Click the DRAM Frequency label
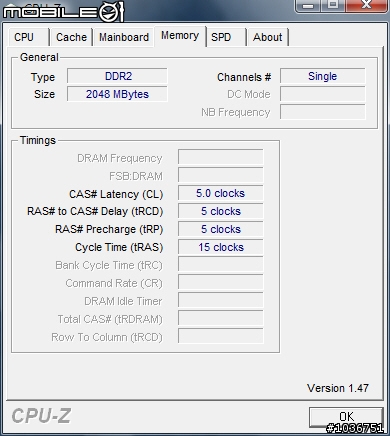Image resolution: width=390 pixels, height=436 pixels. coord(120,158)
